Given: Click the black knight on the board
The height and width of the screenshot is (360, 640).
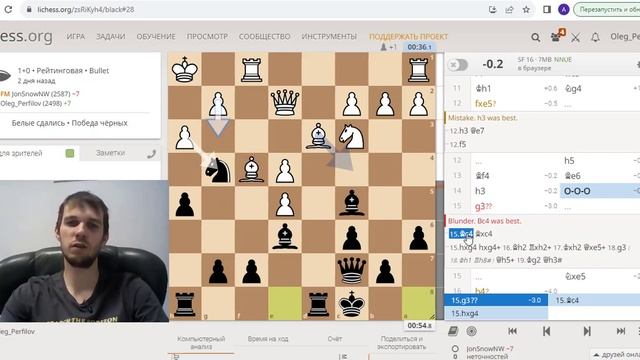Looking at the screenshot, I should click(x=218, y=169).
